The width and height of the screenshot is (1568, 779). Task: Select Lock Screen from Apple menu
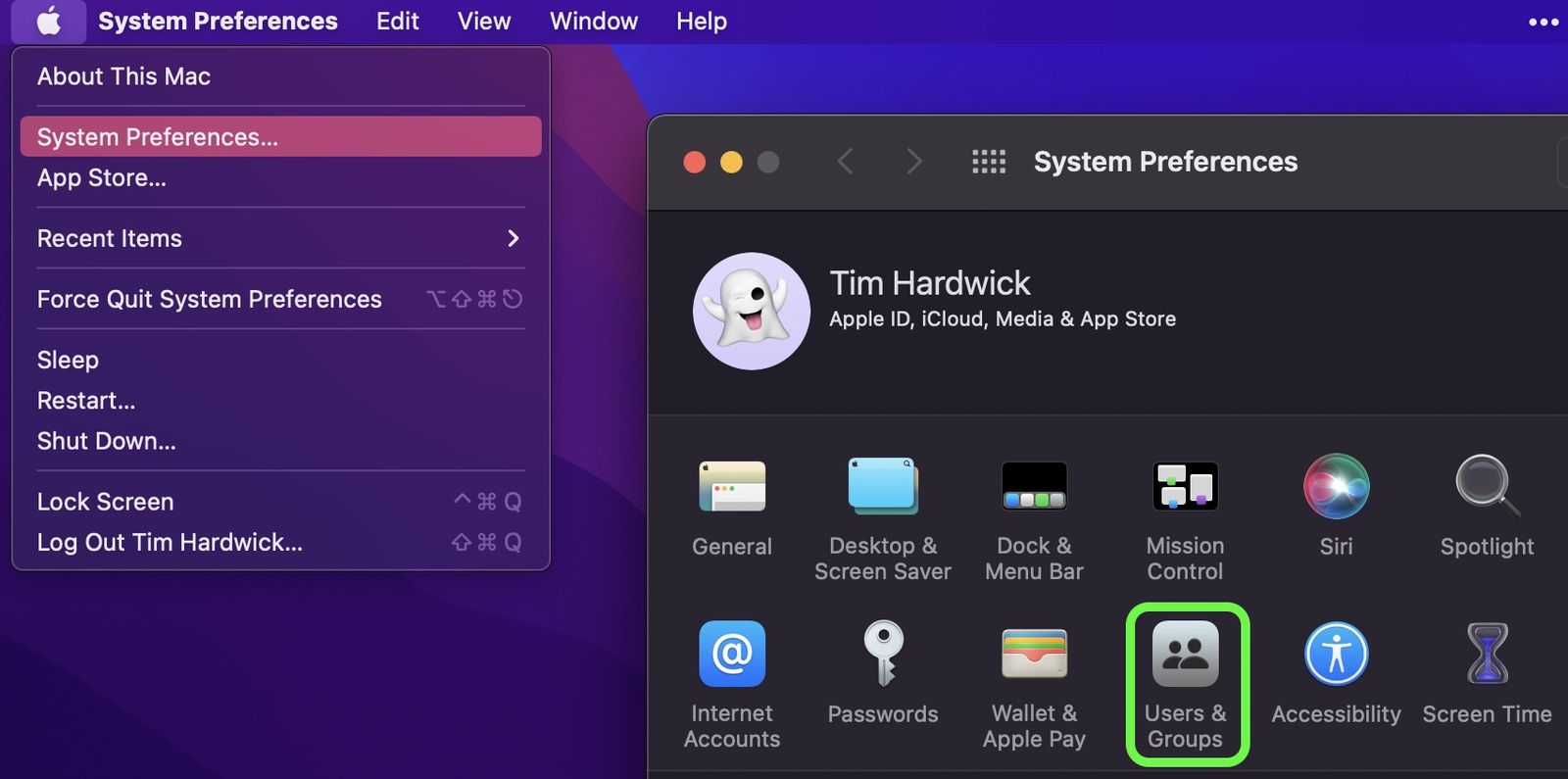[x=106, y=502]
